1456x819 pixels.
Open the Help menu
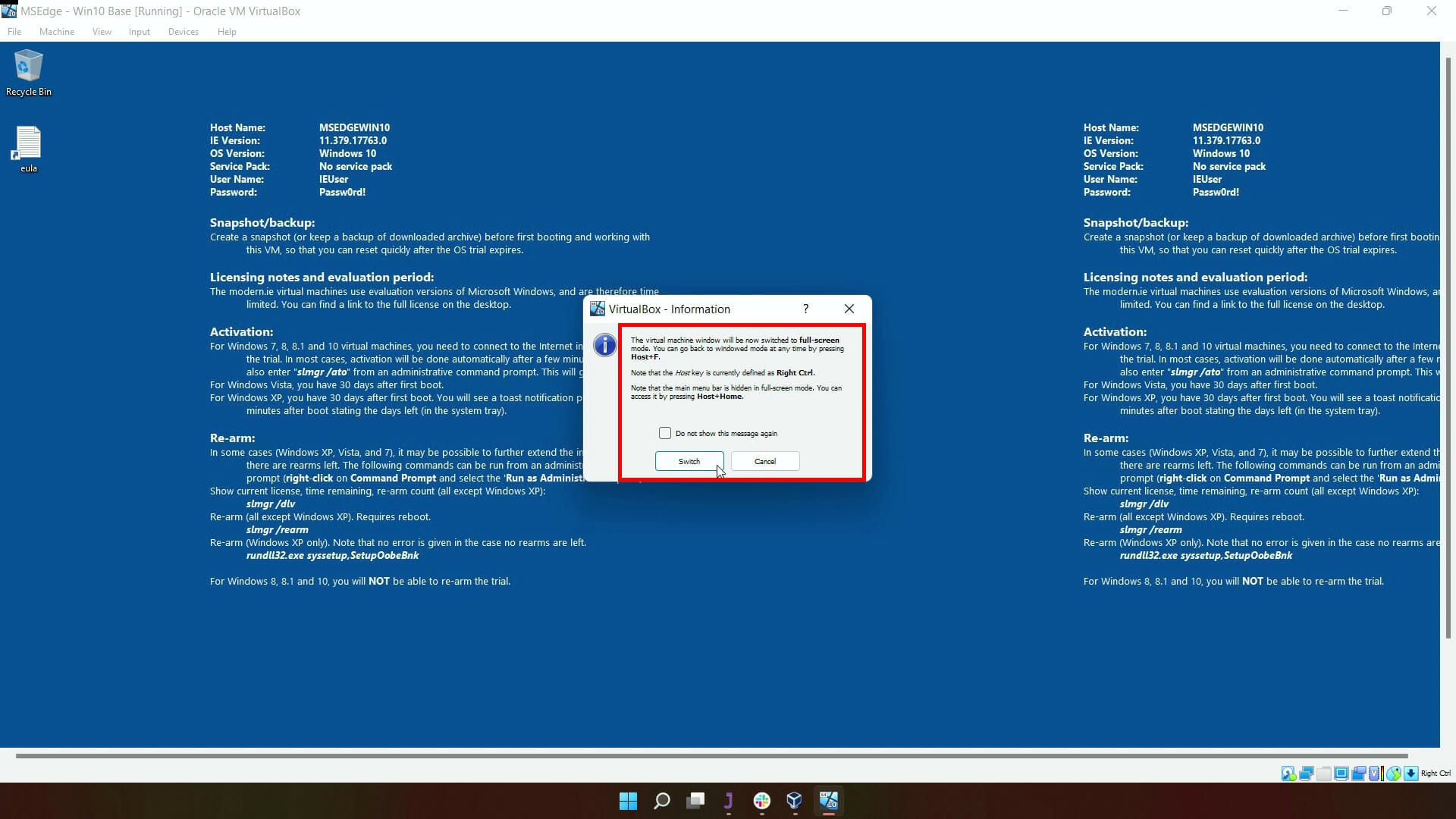(x=226, y=31)
